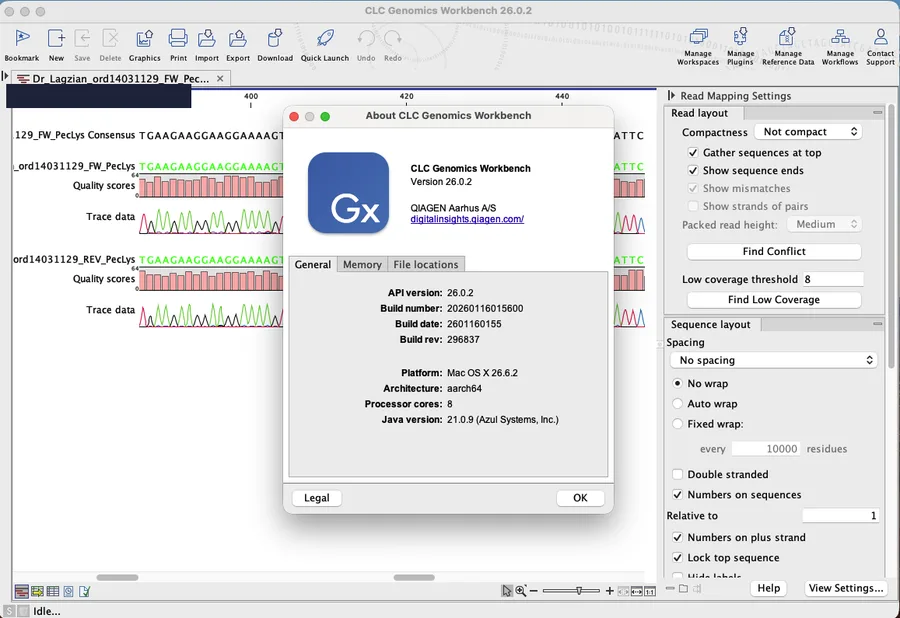Screen dimensions: 900x618
Task: Toggle Show strands of pairs
Action: tap(693, 206)
